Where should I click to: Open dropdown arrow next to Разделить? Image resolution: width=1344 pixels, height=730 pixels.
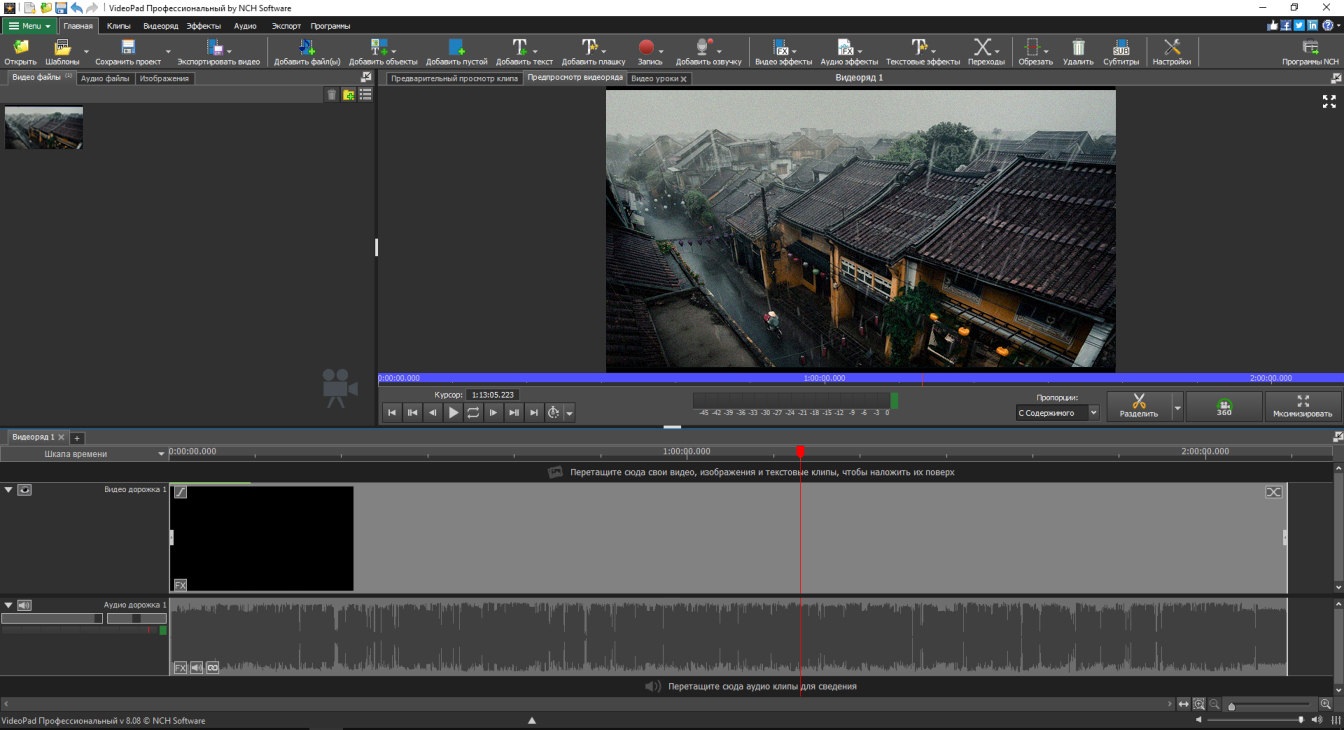coord(1177,407)
